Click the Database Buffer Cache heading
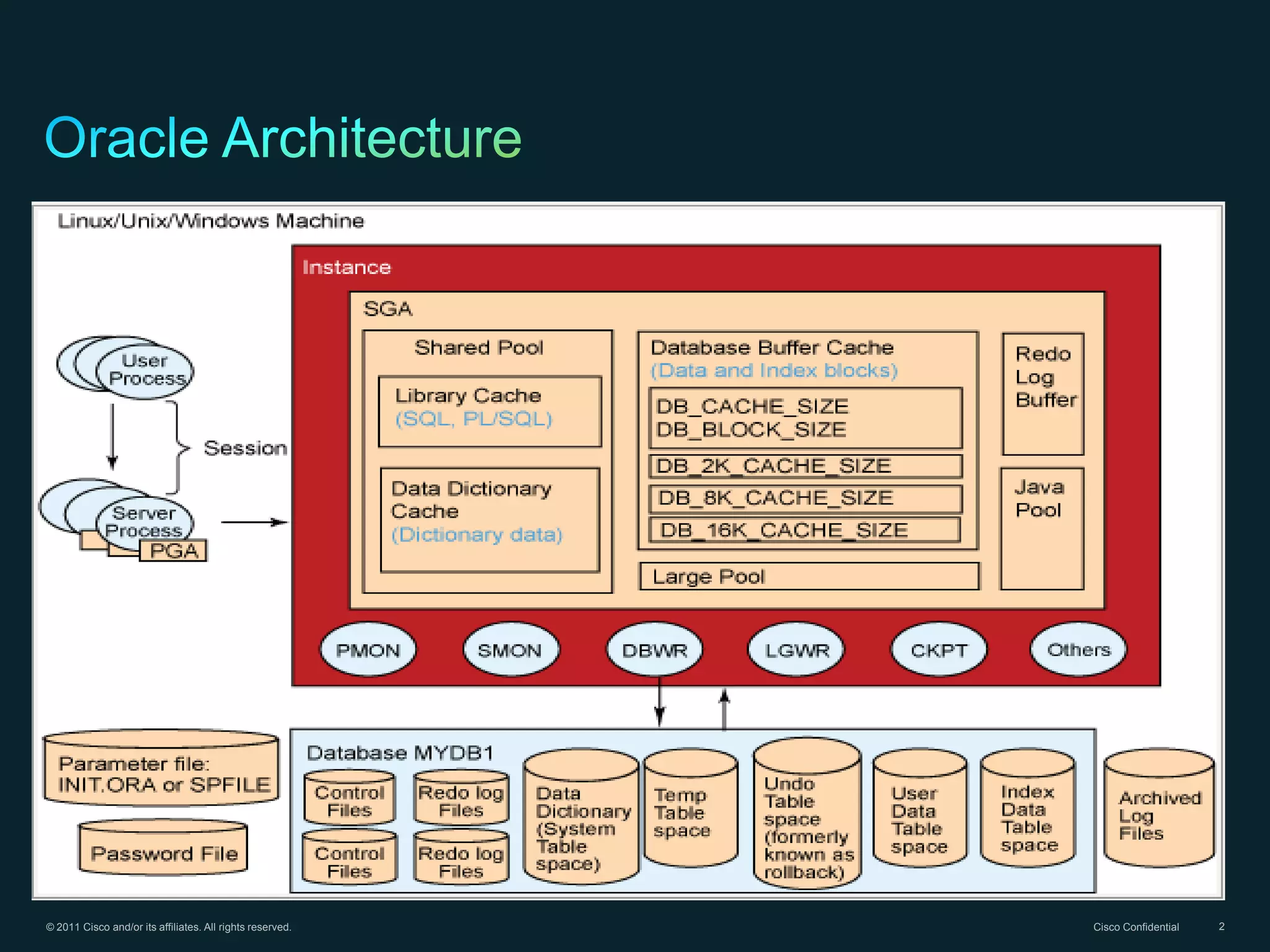 click(x=772, y=348)
